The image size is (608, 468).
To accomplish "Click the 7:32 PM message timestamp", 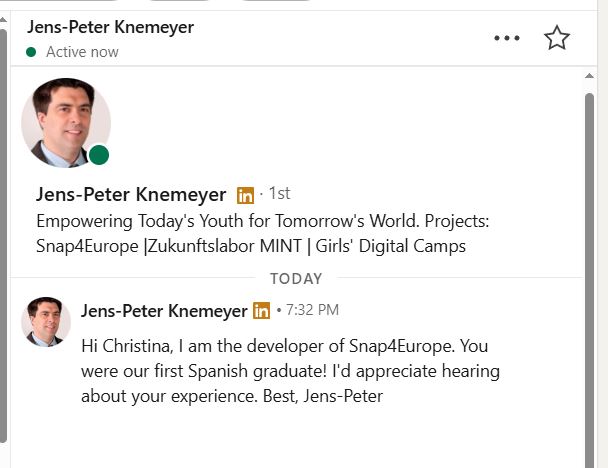I will (312, 311).
